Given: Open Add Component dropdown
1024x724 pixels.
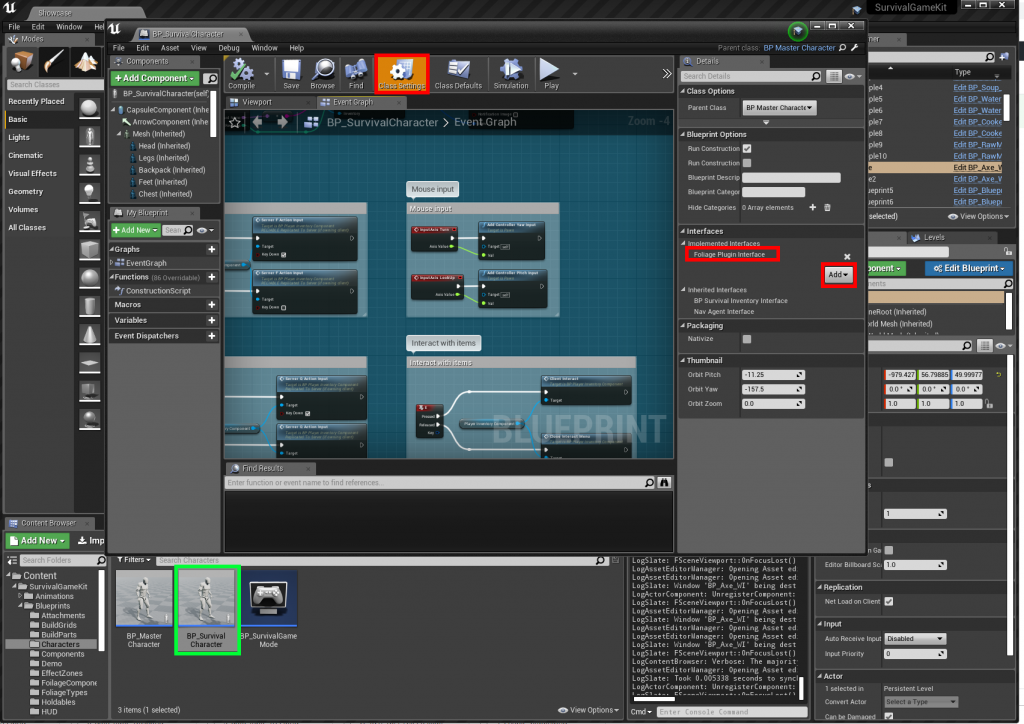Looking at the screenshot, I should tap(155, 78).
